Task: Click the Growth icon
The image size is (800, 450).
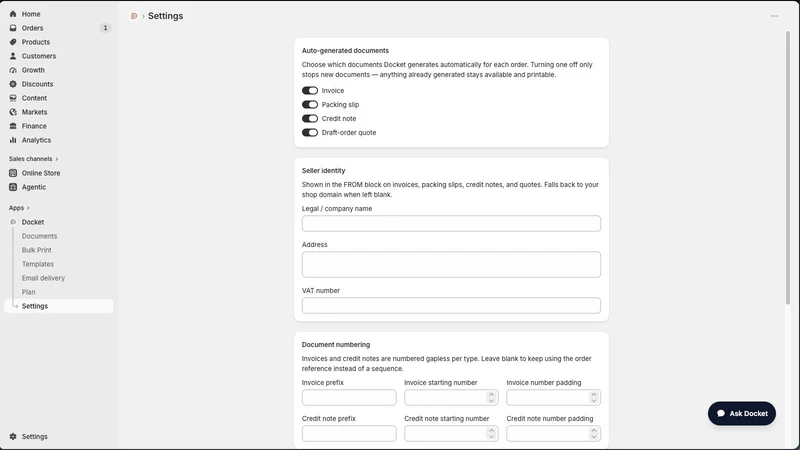Action: click(13, 70)
